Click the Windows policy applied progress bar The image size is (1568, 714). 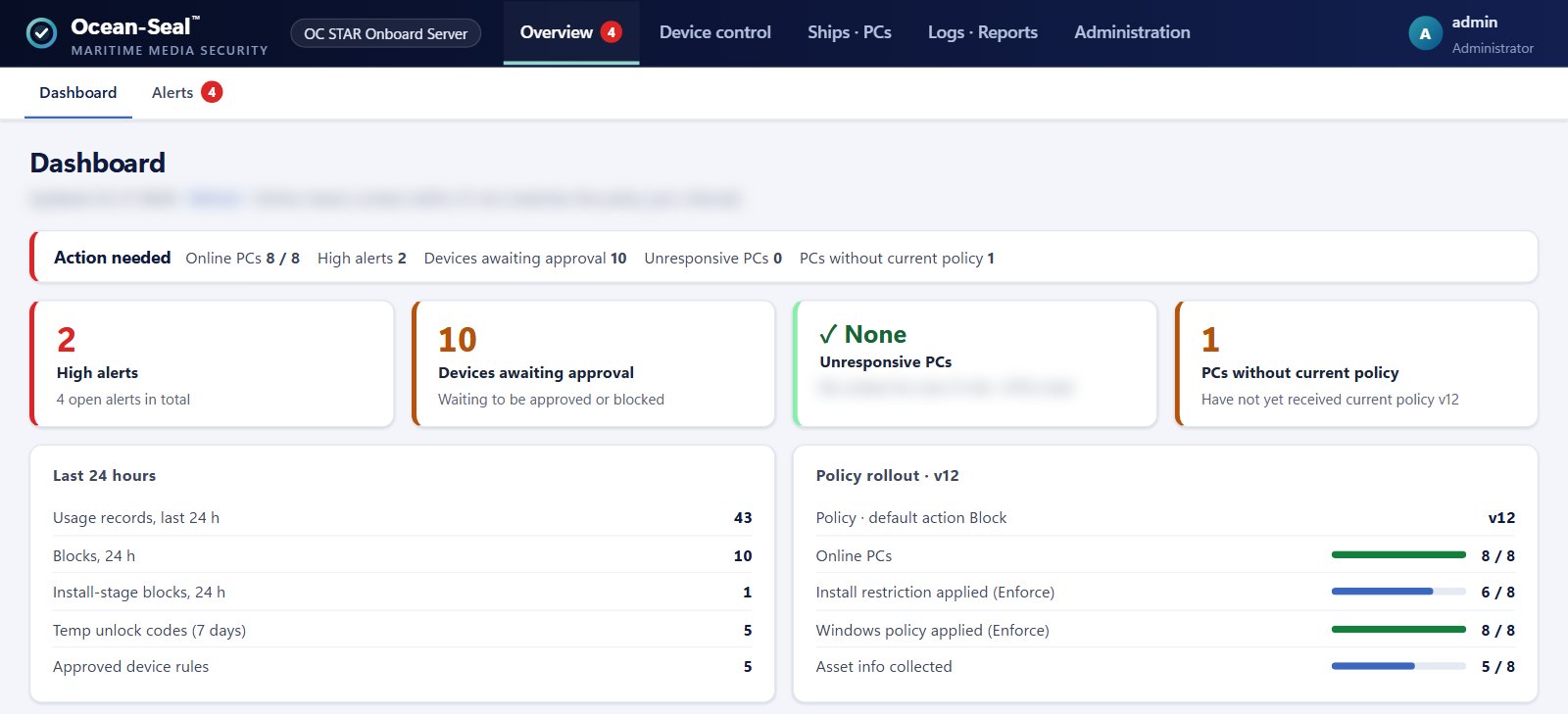(1398, 630)
